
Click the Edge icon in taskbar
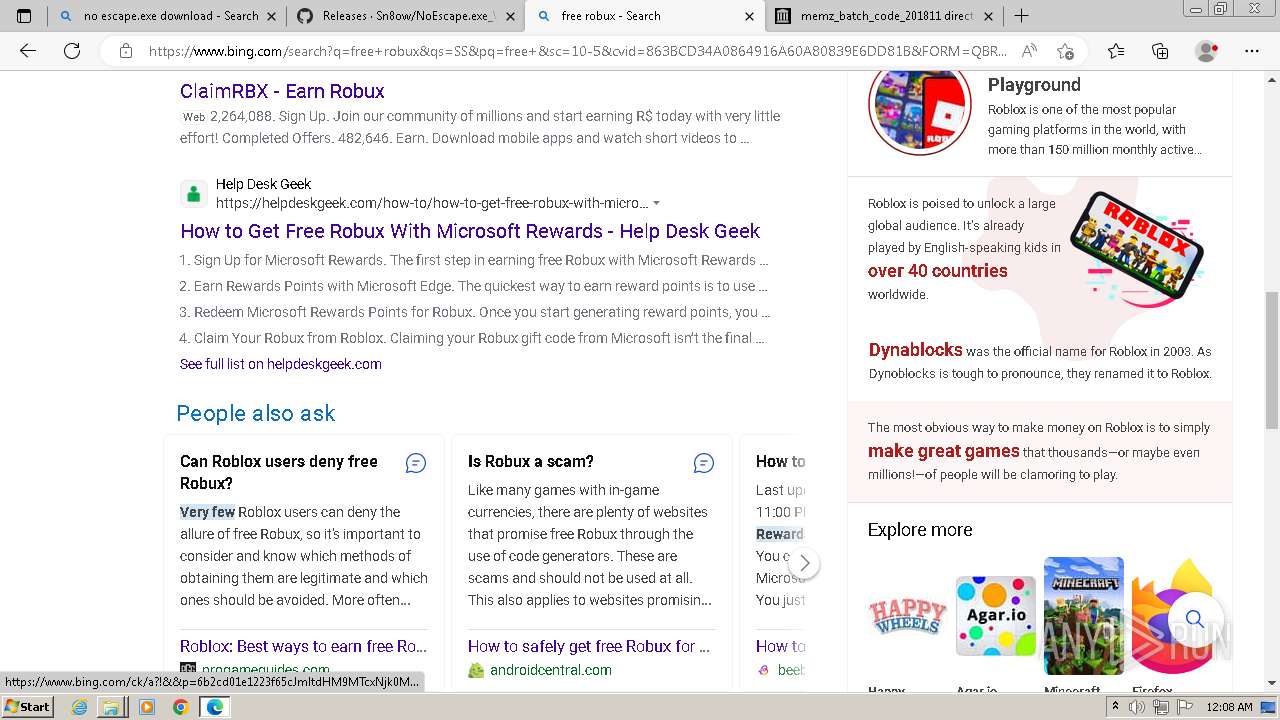(x=214, y=707)
